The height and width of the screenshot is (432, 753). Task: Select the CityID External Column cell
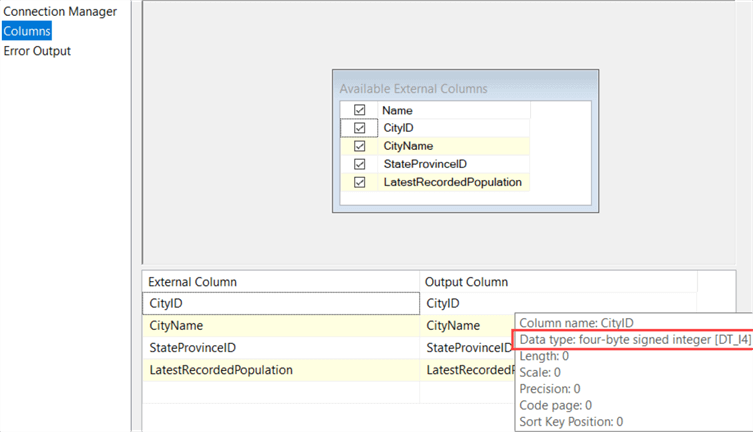(281, 303)
